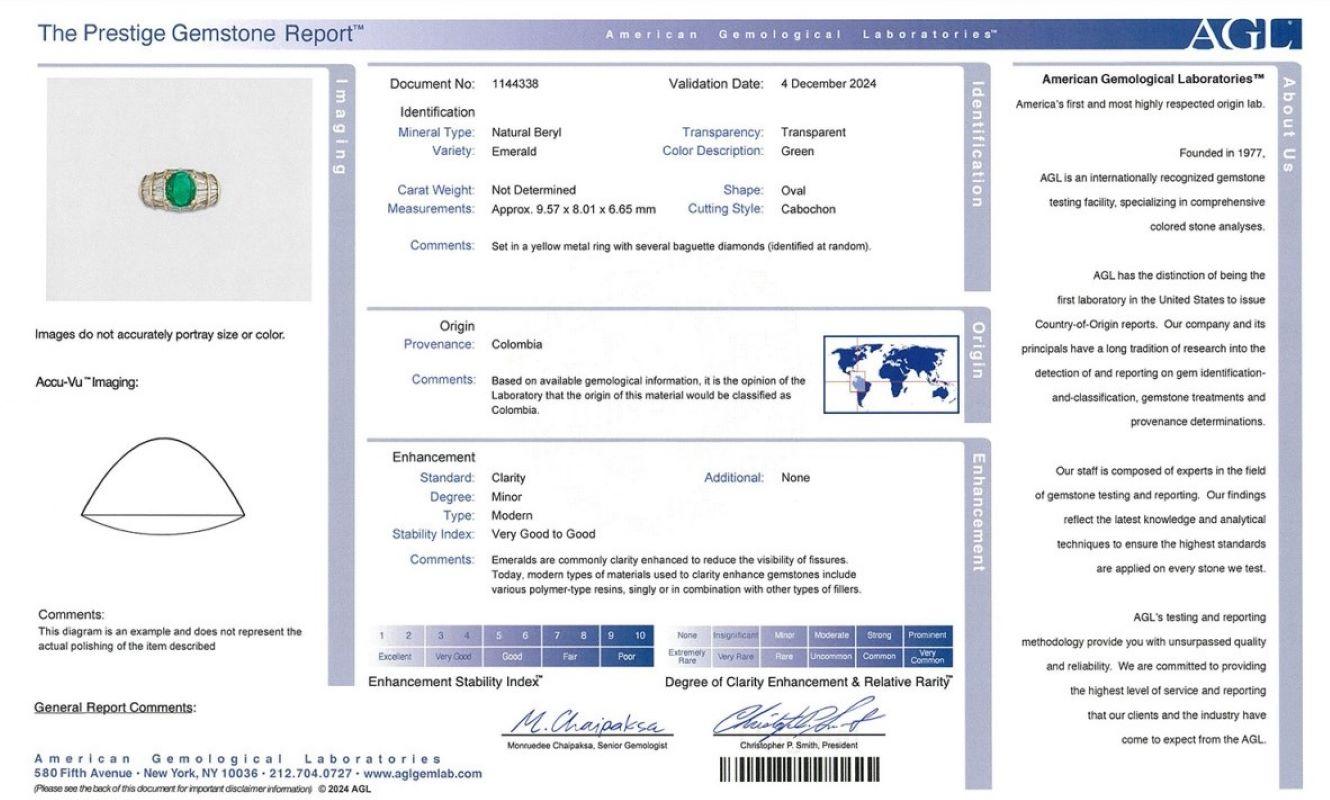1330x800 pixels.
Task: Click 'Enhancement Stability Index' caption
Action: 455,682
